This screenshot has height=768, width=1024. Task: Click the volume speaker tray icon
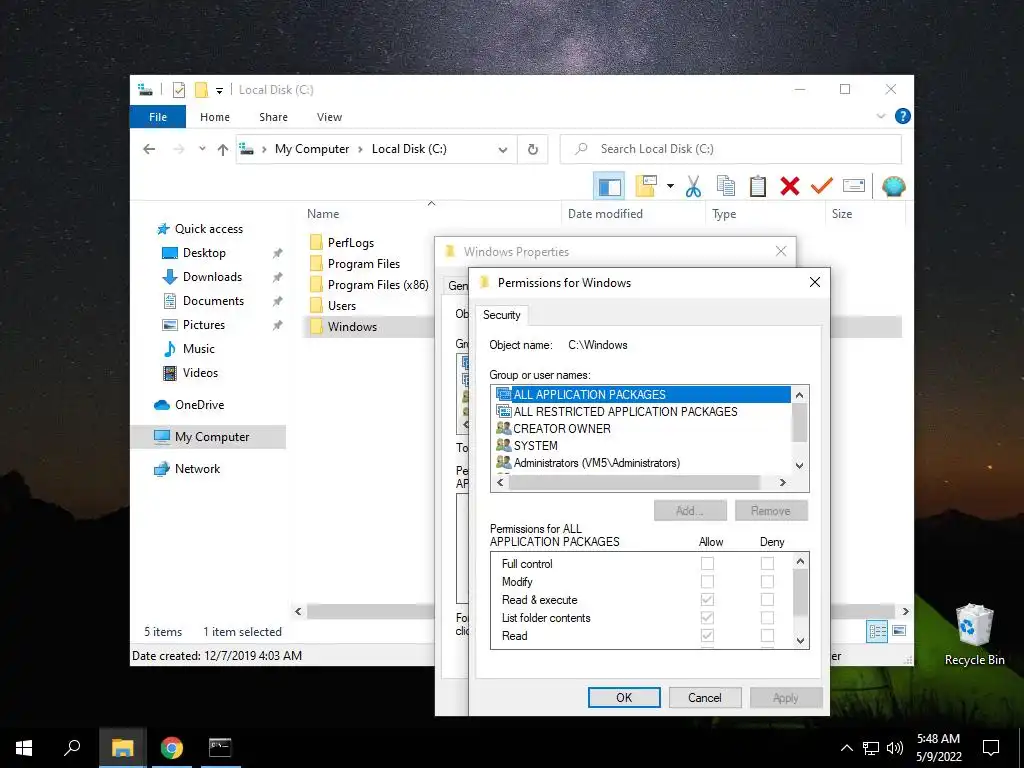(895, 748)
